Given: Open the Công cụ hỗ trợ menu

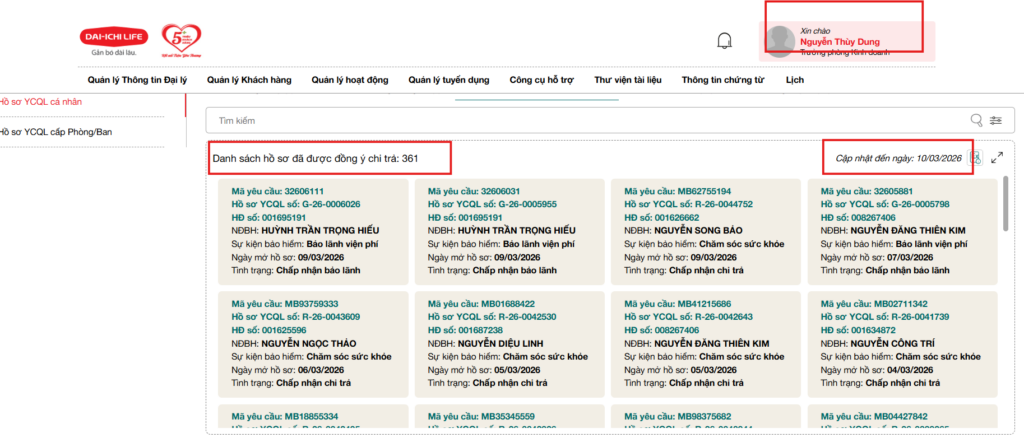Looking at the screenshot, I should click(x=543, y=80).
